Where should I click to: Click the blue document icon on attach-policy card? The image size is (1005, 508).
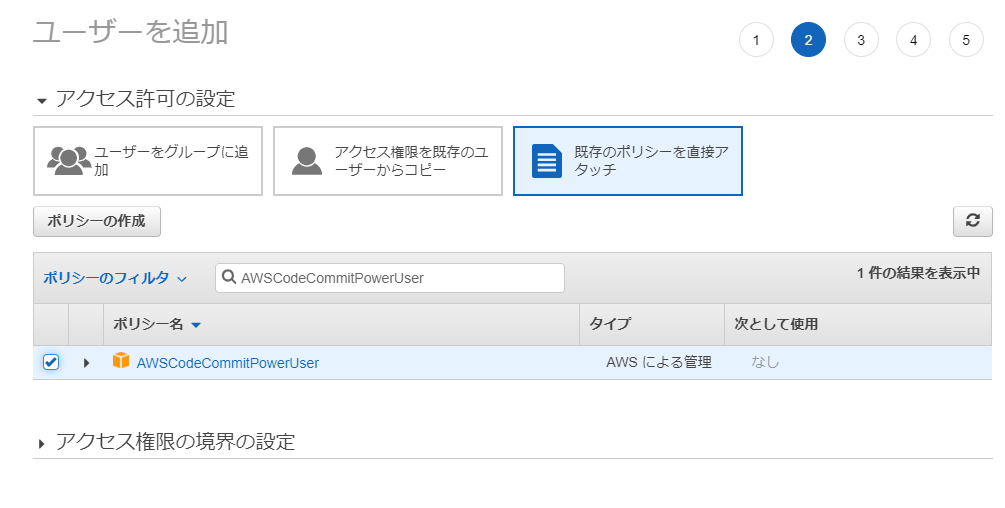[547, 161]
